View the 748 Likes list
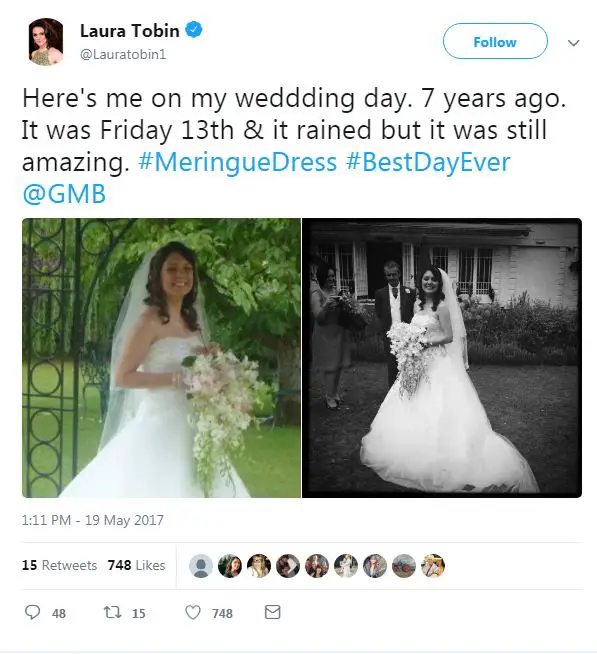Image resolution: width=597 pixels, height=654 pixels. [136, 565]
